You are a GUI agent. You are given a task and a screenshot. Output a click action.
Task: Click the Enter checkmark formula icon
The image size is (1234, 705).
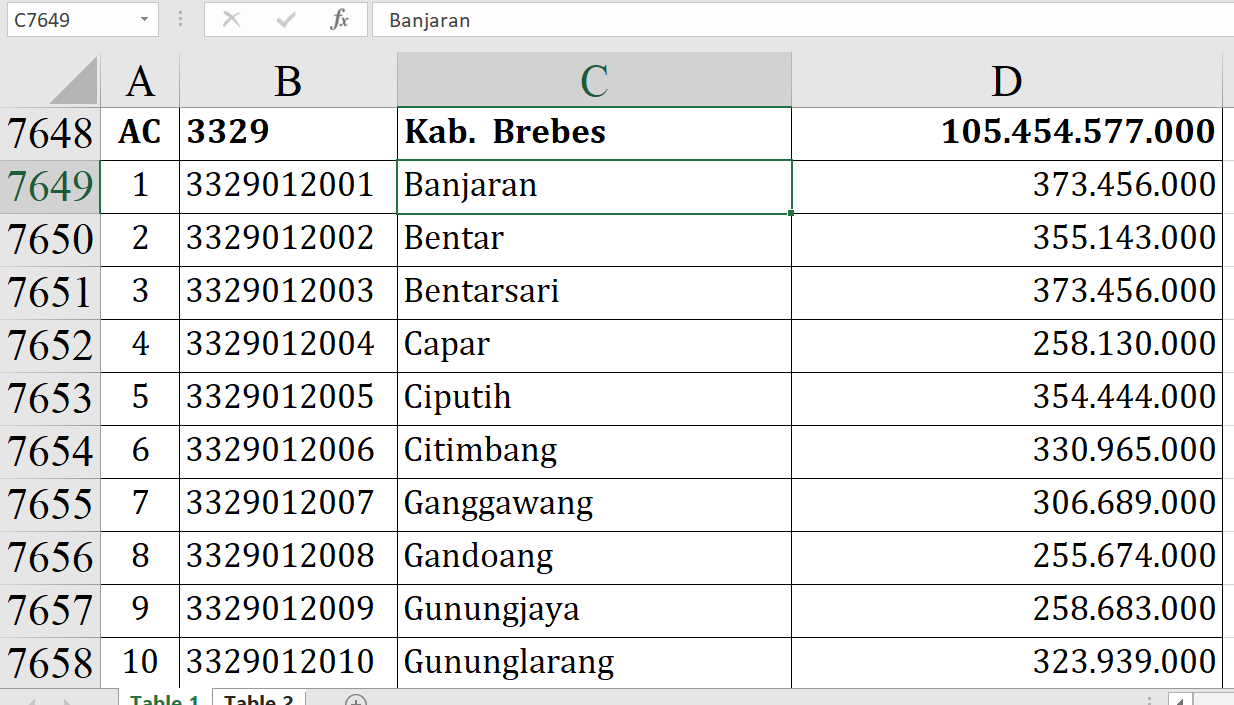coord(286,20)
